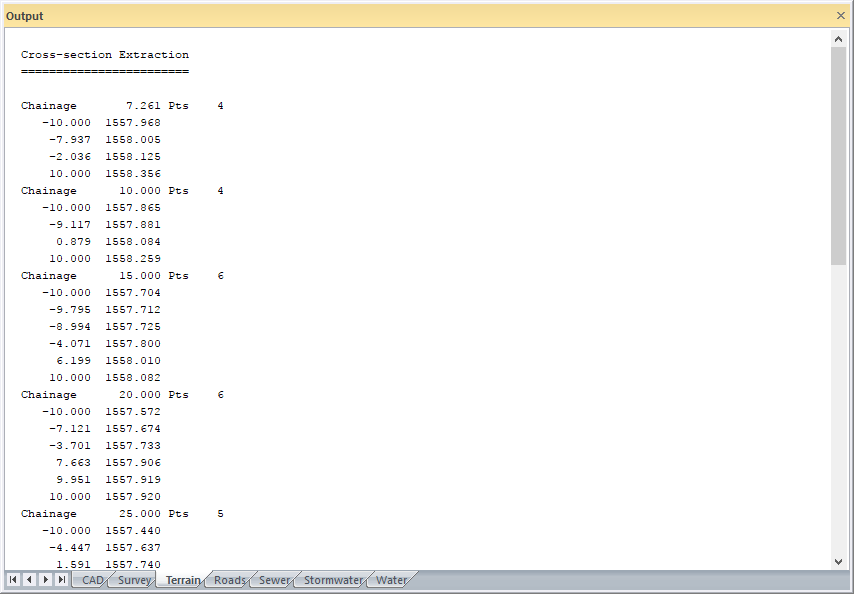The image size is (854, 594).
Task: Switch to the Roads tab
Action: coord(229,580)
